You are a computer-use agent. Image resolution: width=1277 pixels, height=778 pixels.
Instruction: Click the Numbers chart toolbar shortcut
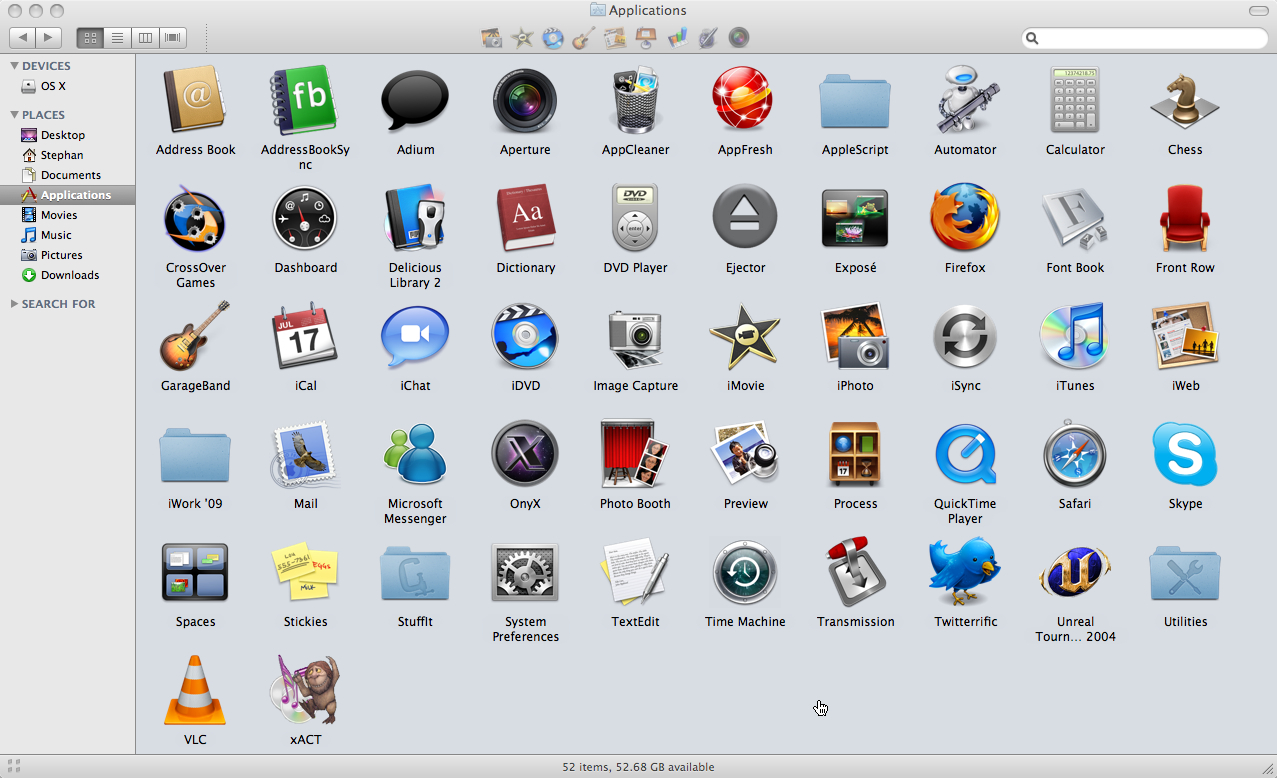click(x=677, y=38)
